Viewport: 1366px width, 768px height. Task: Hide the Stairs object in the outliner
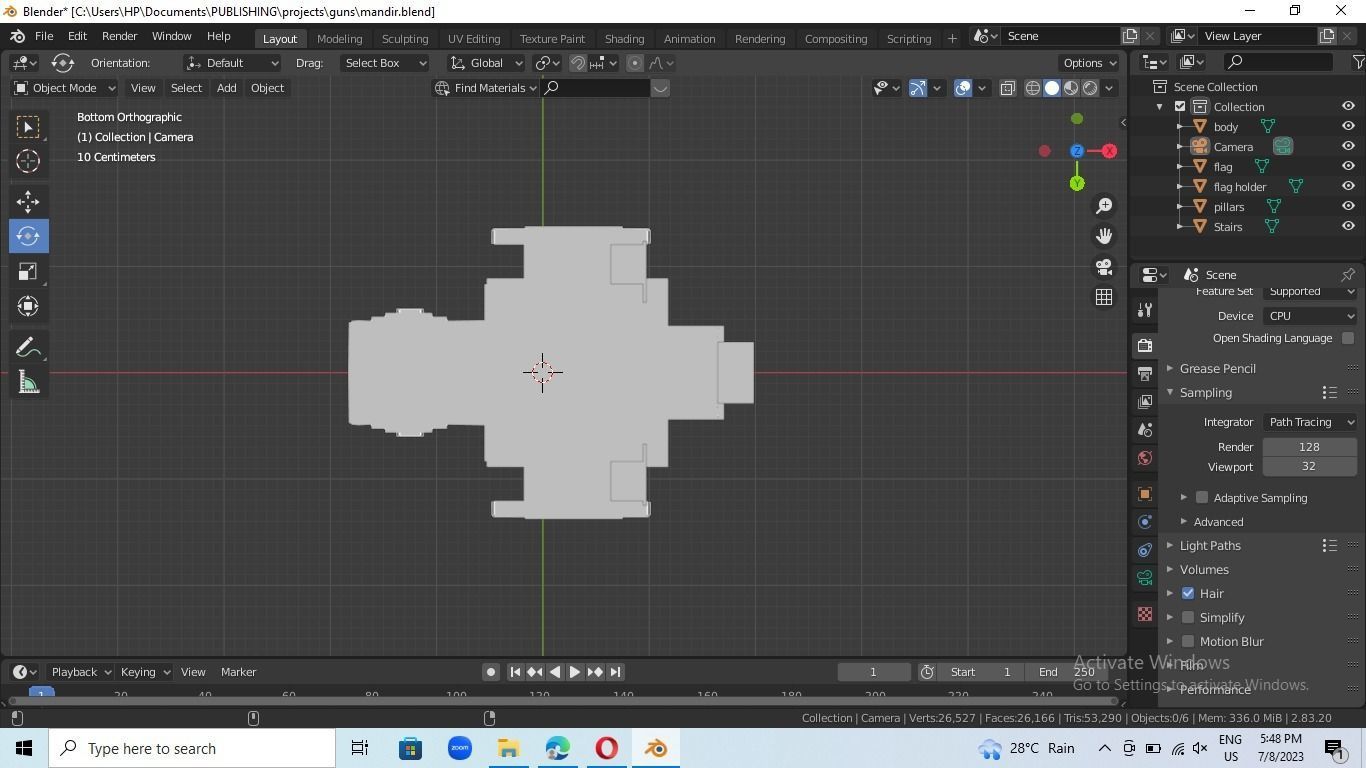point(1348,227)
